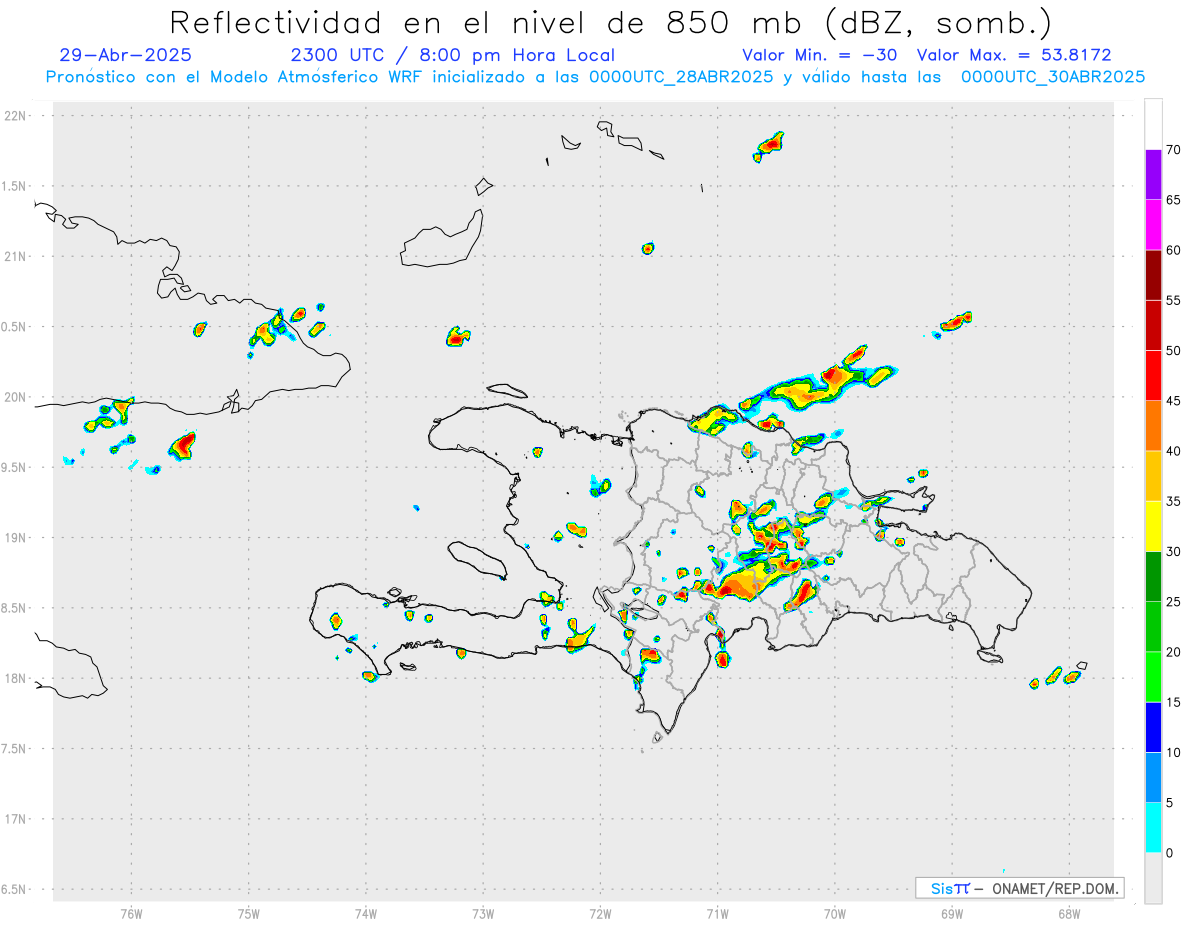Click the '69W' longitude label
The image size is (1200, 927).
tap(952, 914)
